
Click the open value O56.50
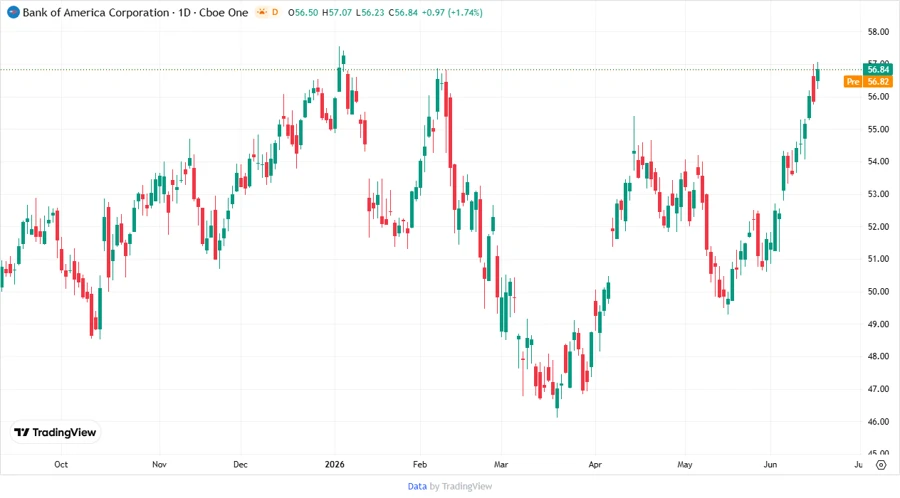point(302,12)
